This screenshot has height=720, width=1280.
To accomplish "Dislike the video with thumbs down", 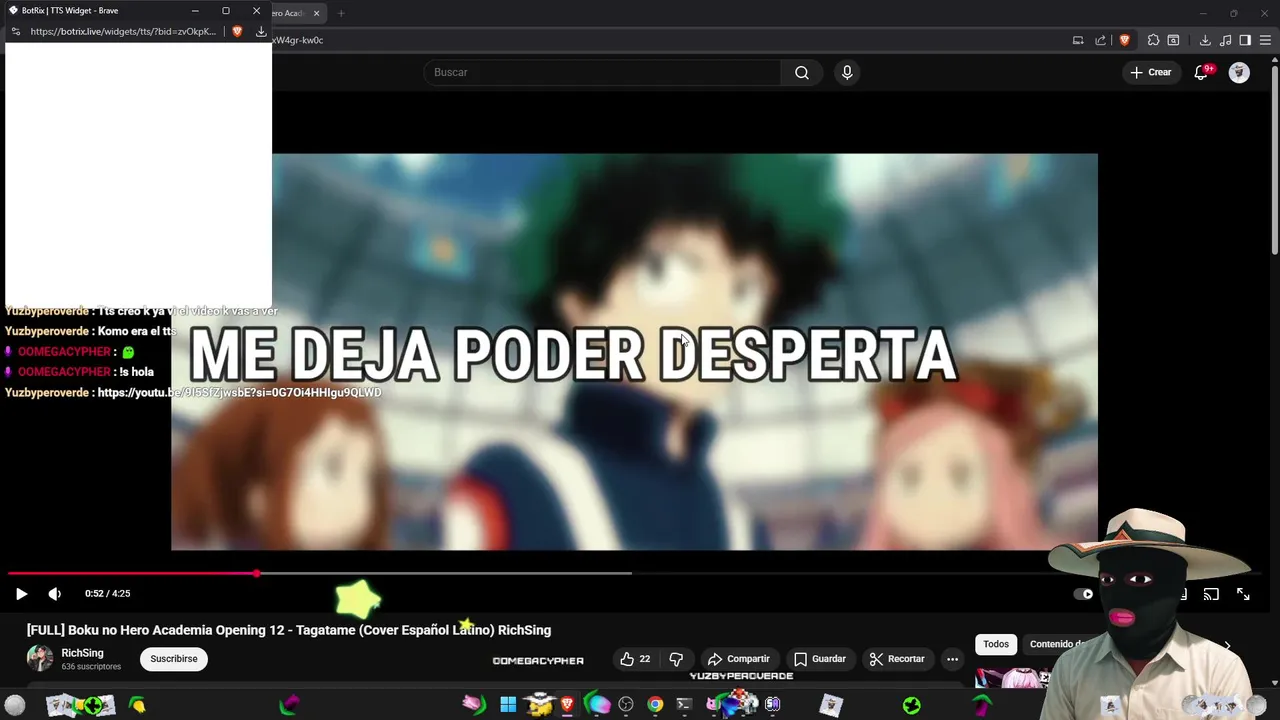I will (x=676, y=659).
